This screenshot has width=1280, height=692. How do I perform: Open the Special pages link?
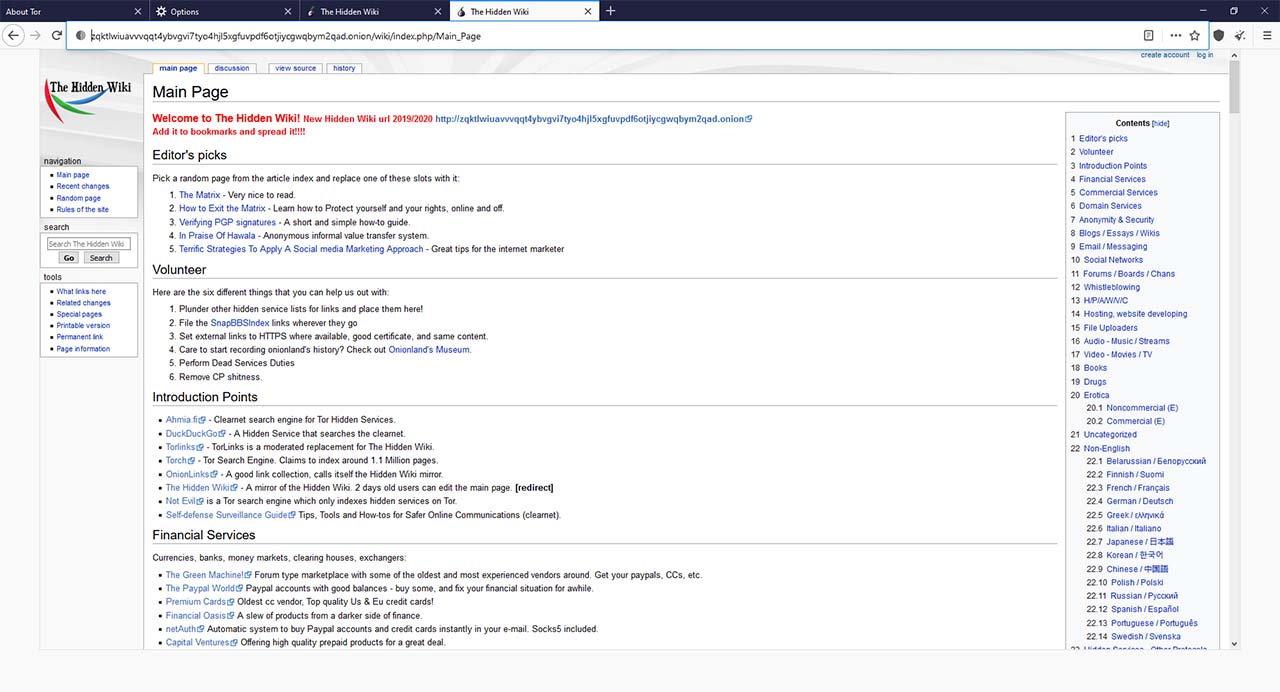point(79,314)
